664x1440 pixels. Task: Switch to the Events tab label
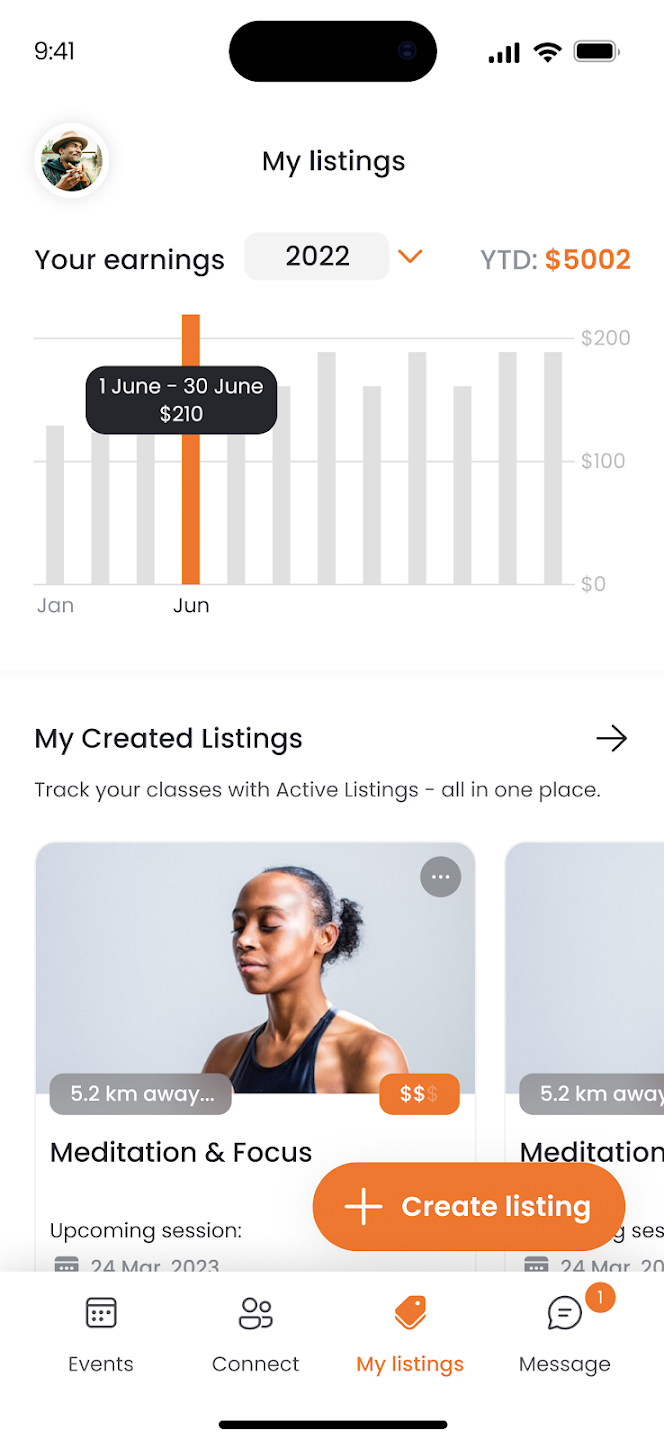tap(101, 1364)
